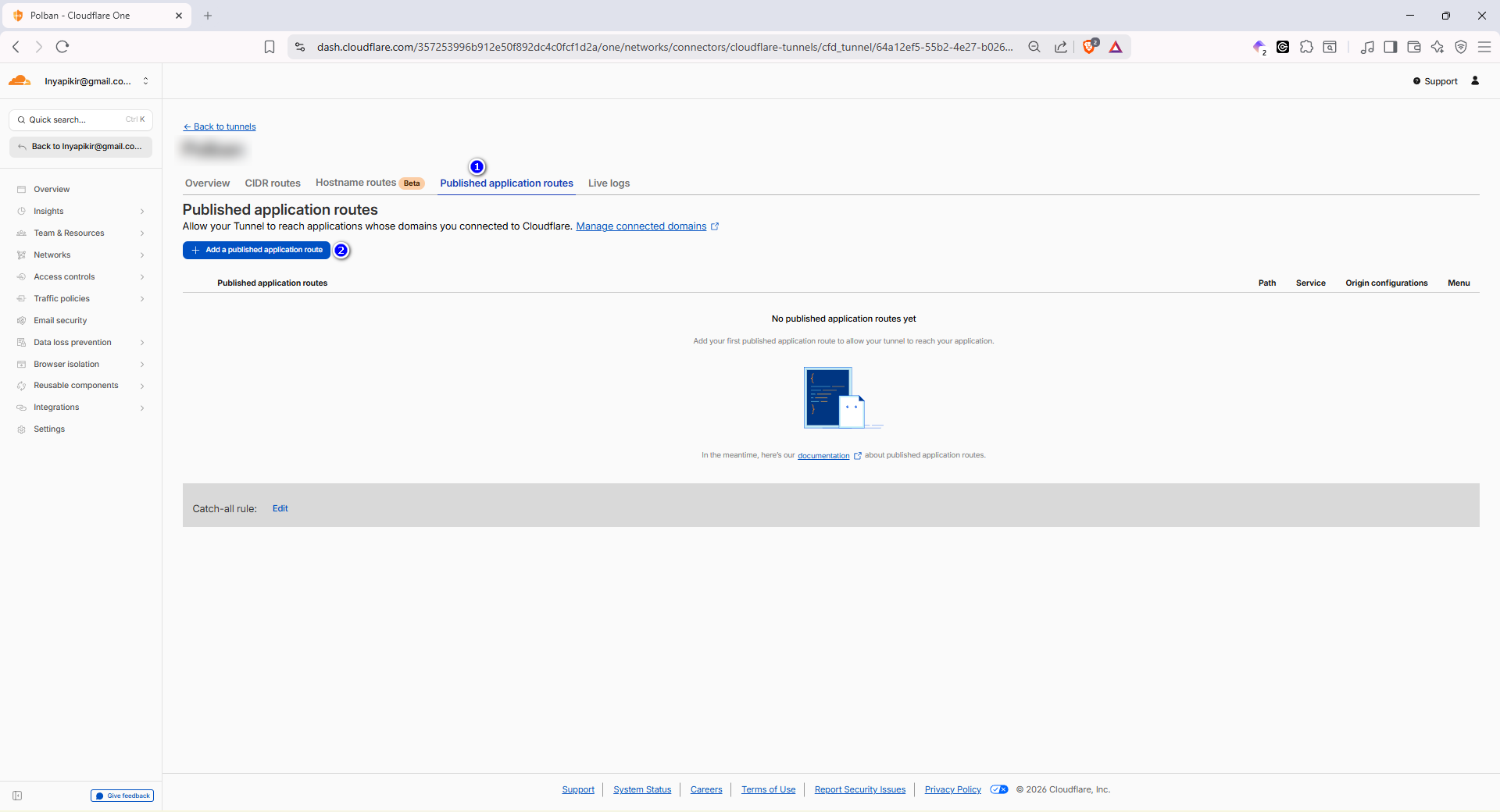Viewport: 1500px width, 812px height.
Task: Click the Quick search field
Action: [80, 119]
